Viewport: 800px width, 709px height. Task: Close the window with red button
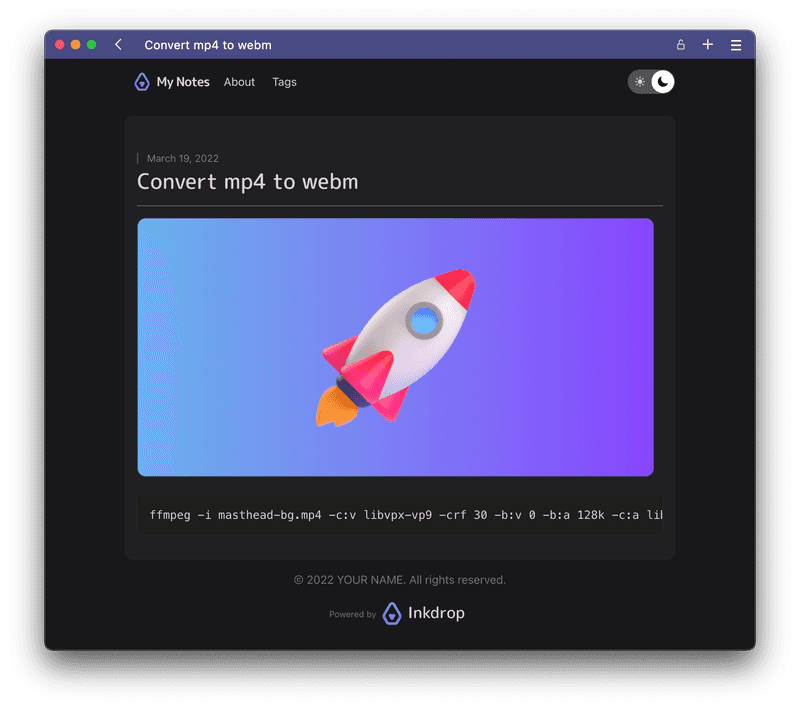click(x=60, y=45)
